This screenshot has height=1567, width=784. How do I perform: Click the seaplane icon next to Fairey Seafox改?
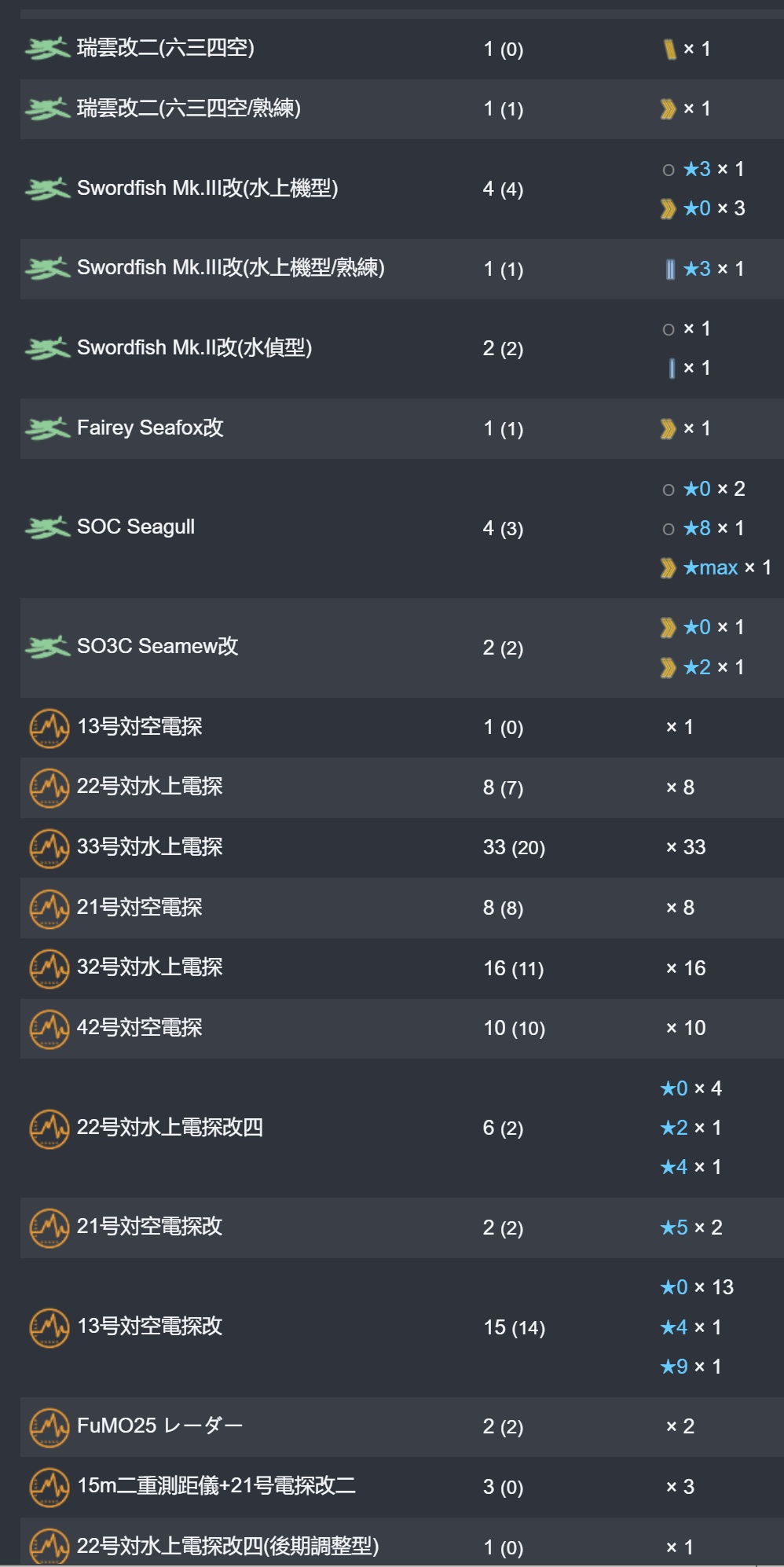(48, 428)
